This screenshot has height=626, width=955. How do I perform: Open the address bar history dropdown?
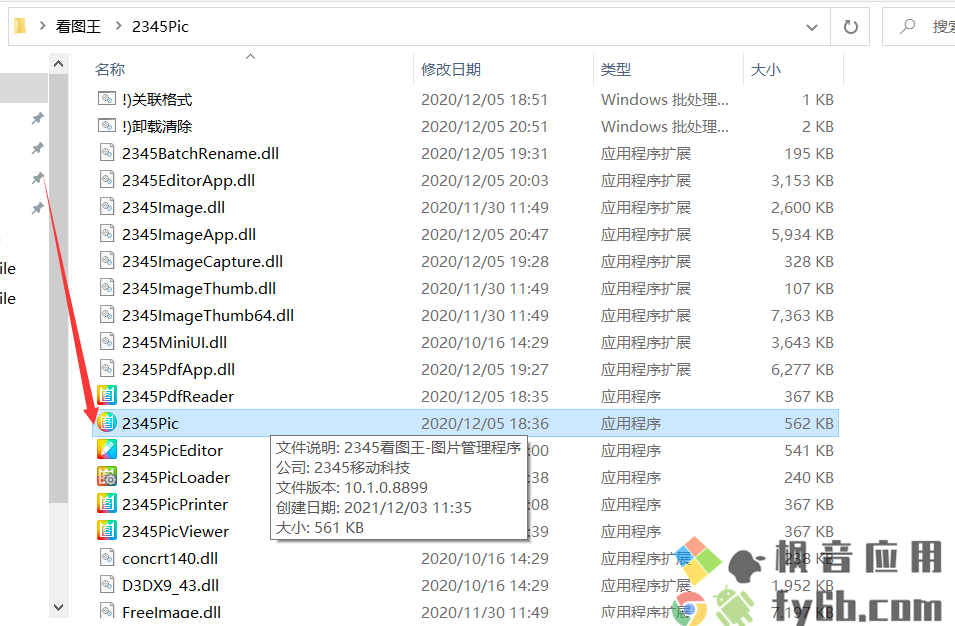(812, 27)
